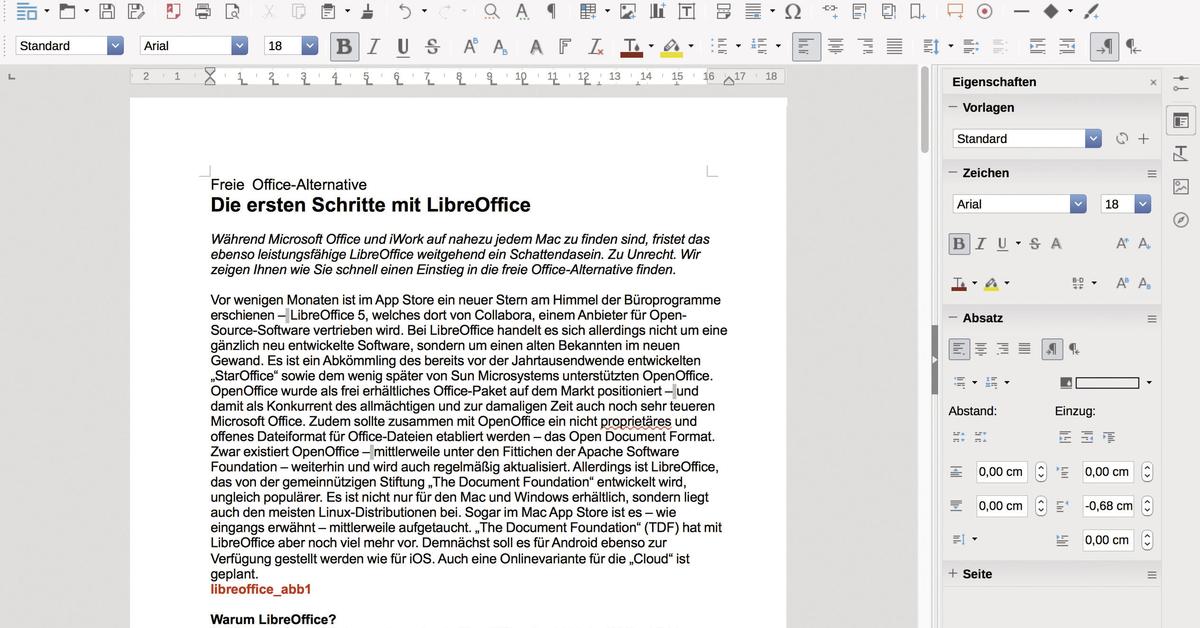Apply superscript from the formatting toolbar

(470, 46)
